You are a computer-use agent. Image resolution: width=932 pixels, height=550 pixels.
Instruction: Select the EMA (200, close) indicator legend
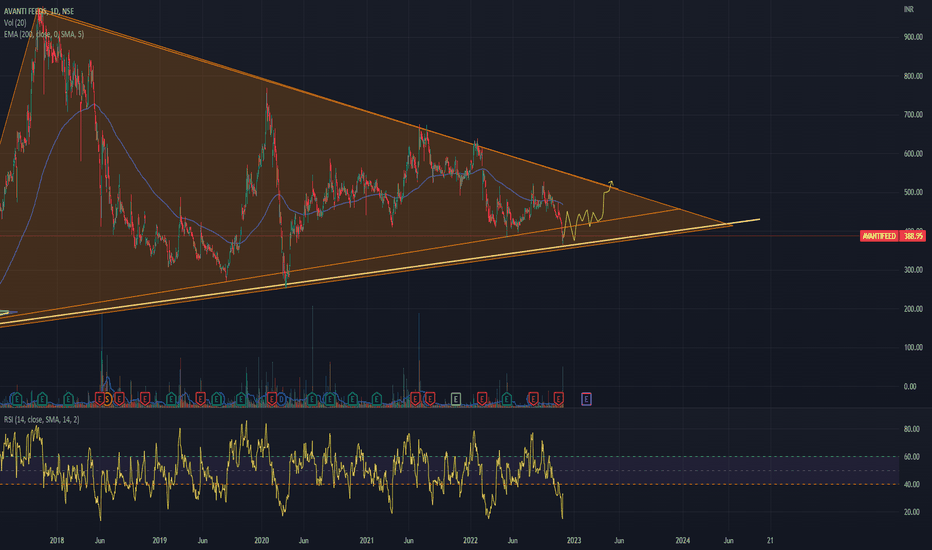tap(44, 34)
